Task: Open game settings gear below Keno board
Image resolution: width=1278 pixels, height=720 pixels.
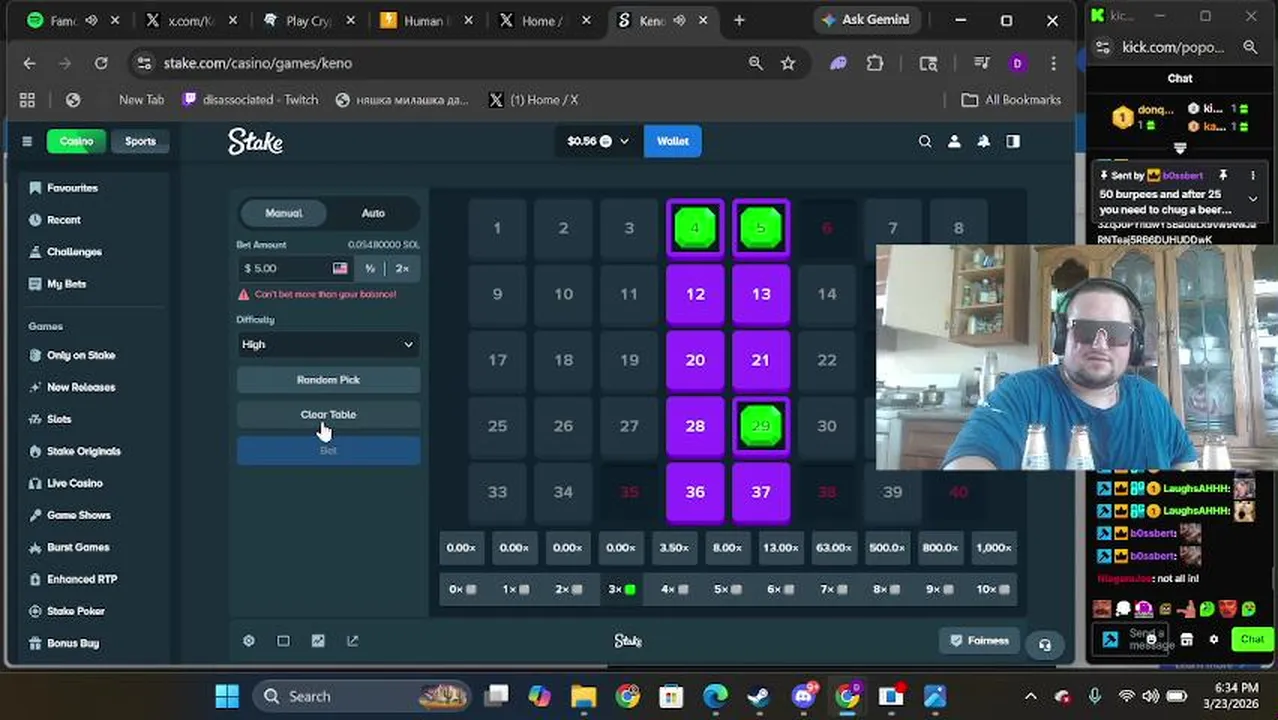Action: (x=249, y=641)
